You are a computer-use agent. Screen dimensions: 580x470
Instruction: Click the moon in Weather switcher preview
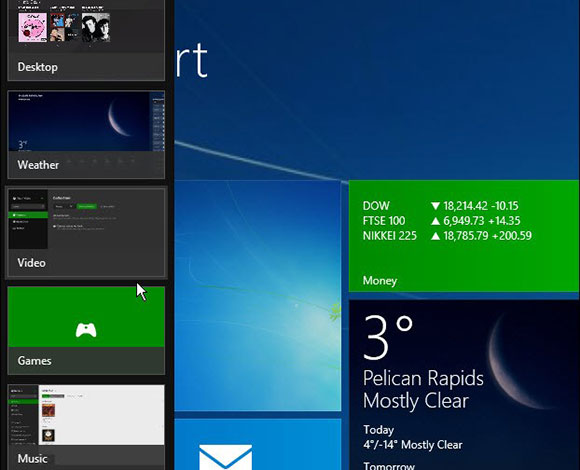click(119, 118)
